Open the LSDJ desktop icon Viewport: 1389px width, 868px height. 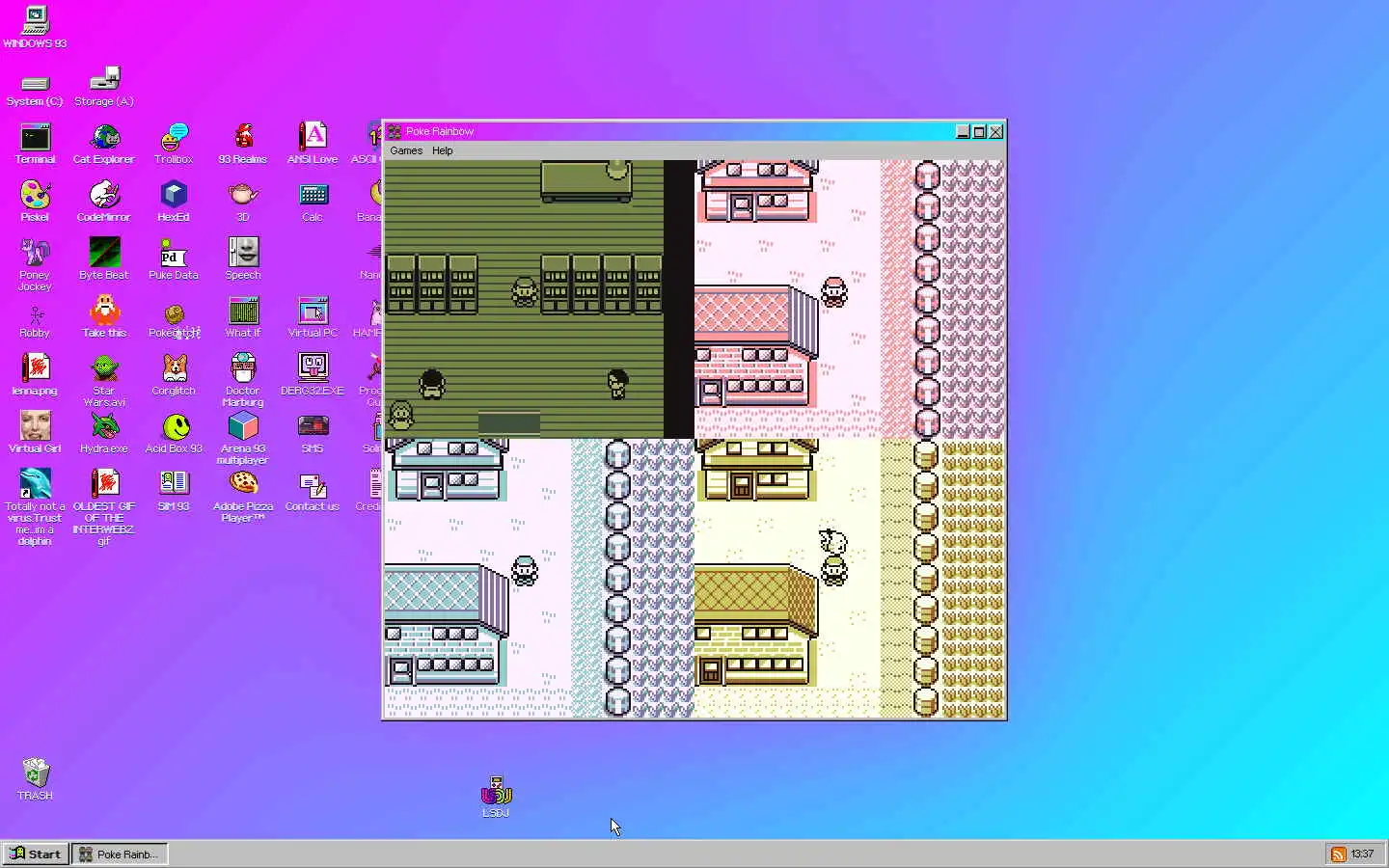pyautogui.click(x=496, y=799)
